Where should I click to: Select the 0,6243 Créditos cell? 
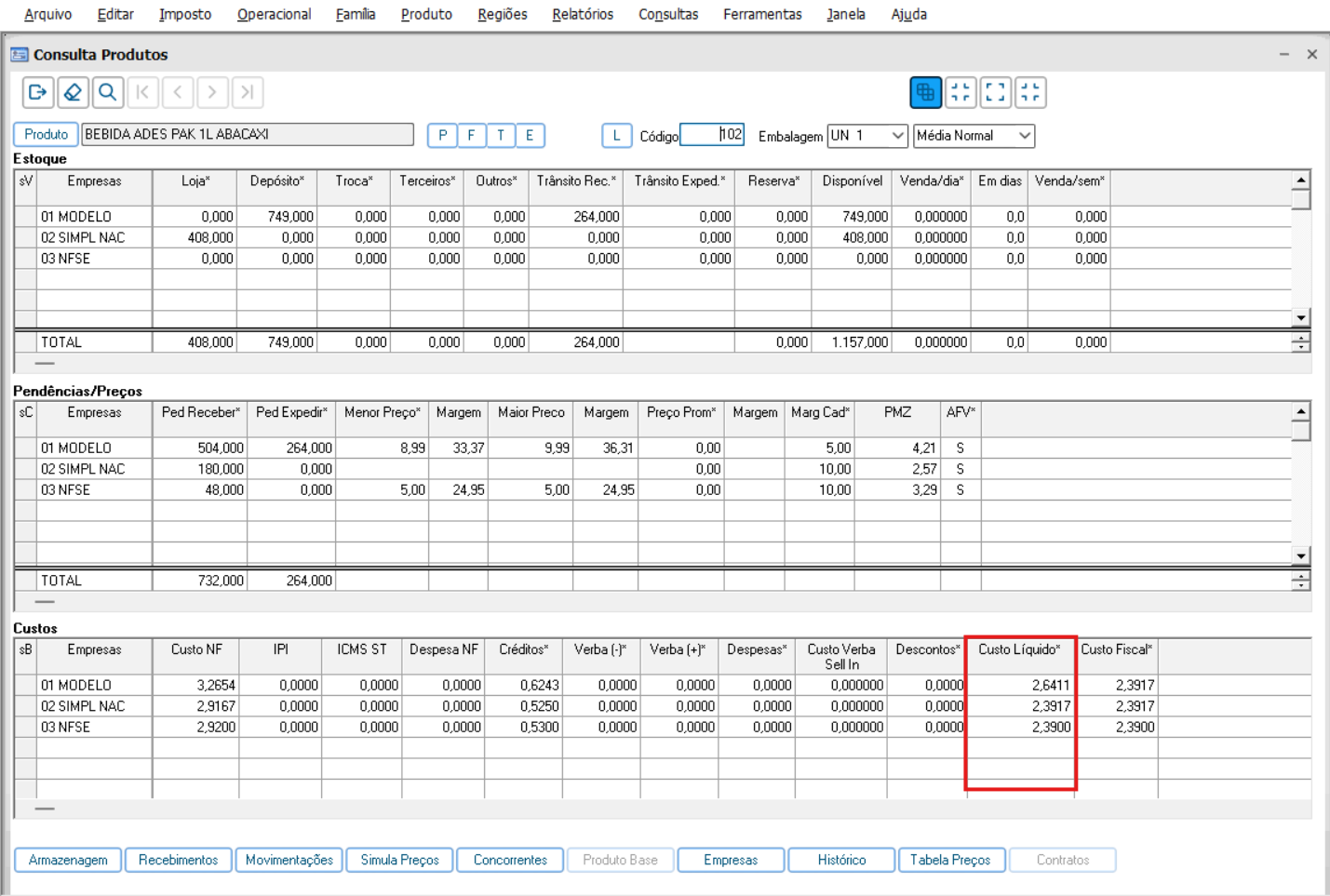pos(523,686)
